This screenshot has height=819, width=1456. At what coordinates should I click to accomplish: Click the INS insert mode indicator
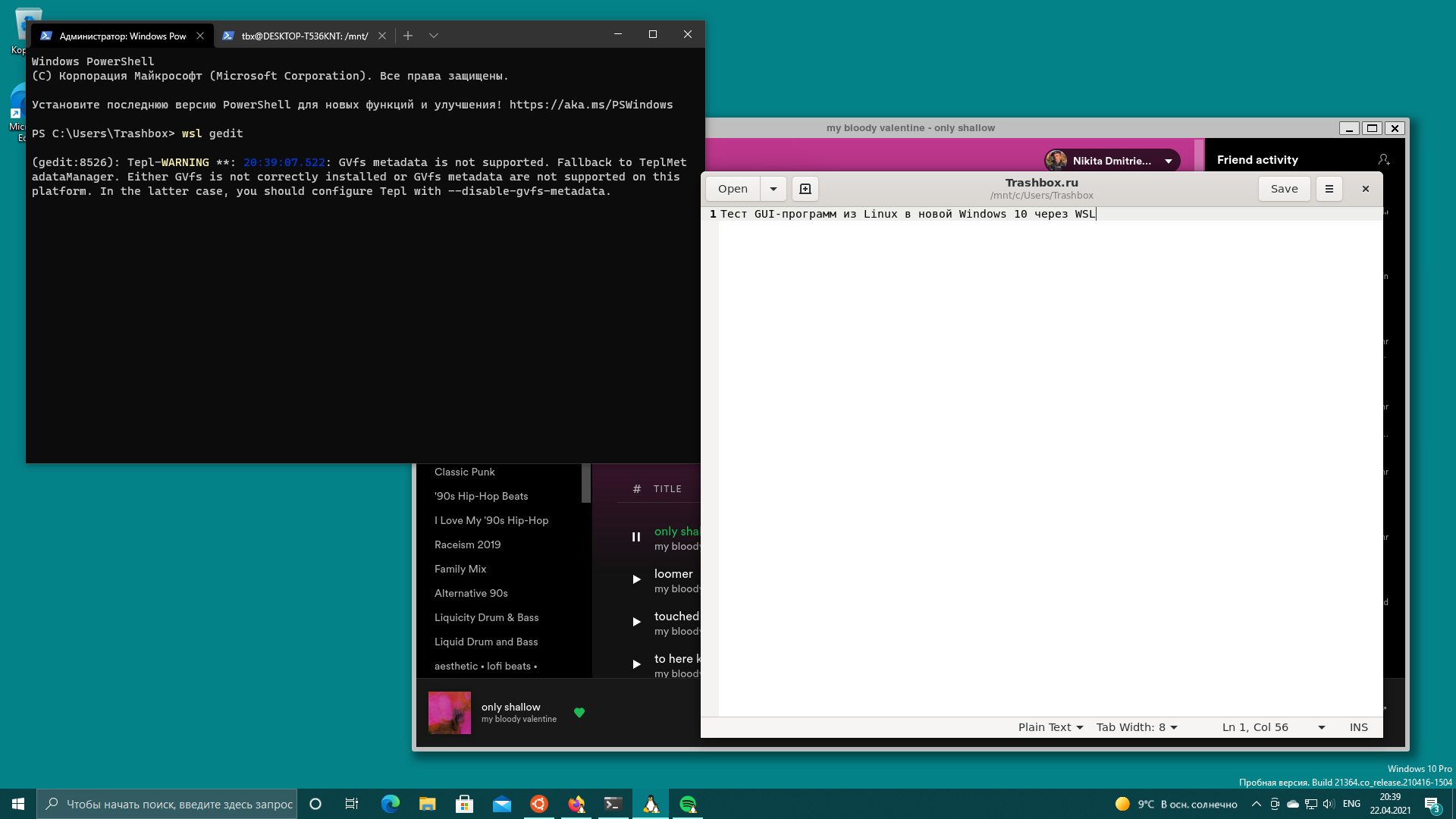coord(1358,726)
